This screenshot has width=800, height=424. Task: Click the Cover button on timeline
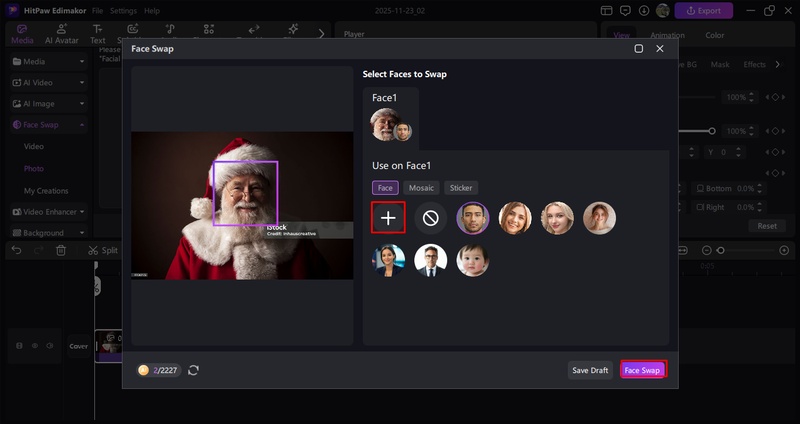(x=79, y=346)
